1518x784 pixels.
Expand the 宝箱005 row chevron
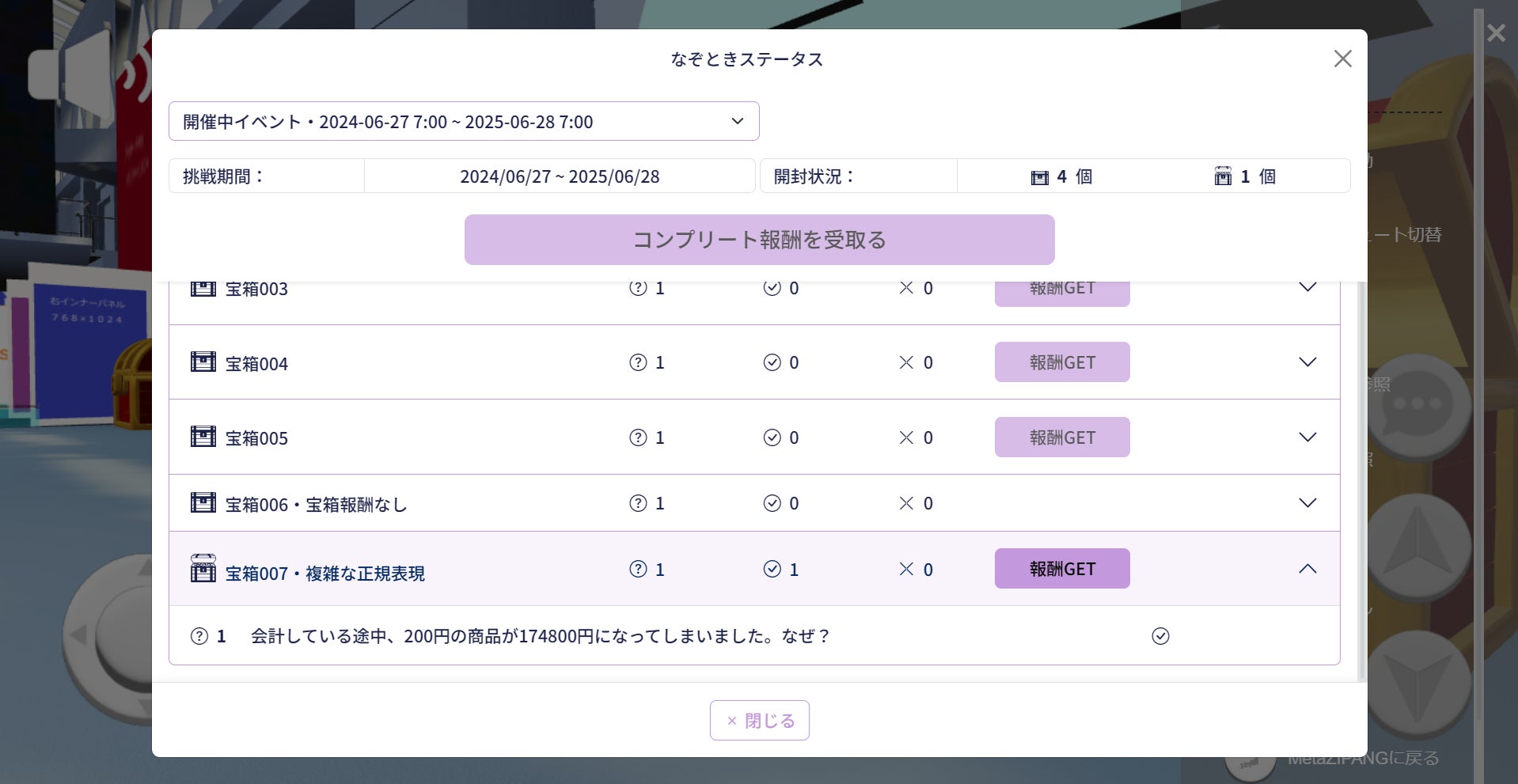pos(1307,437)
